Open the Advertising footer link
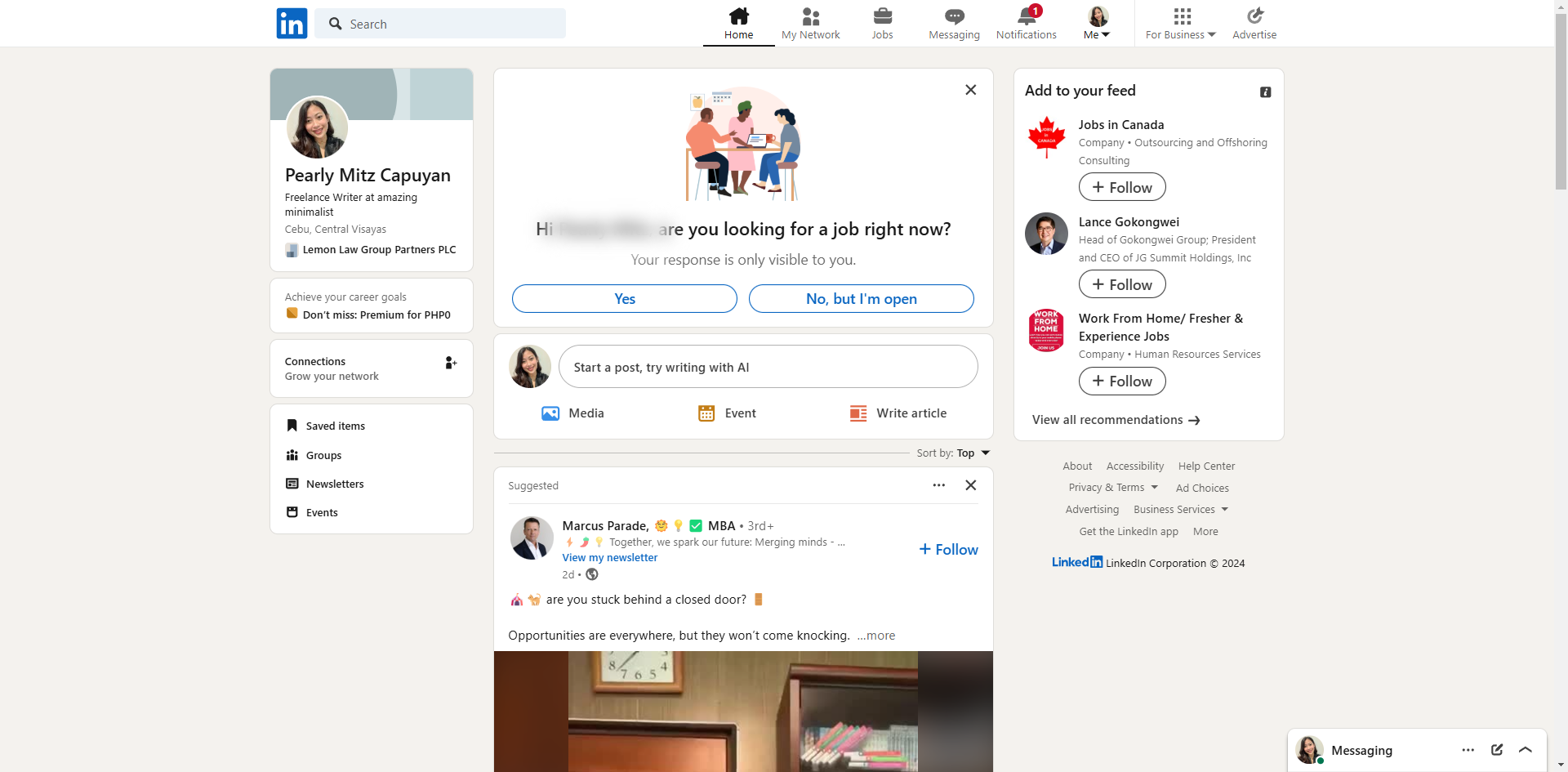Screen dimensions: 1568x772 click(x=1092, y=509)
